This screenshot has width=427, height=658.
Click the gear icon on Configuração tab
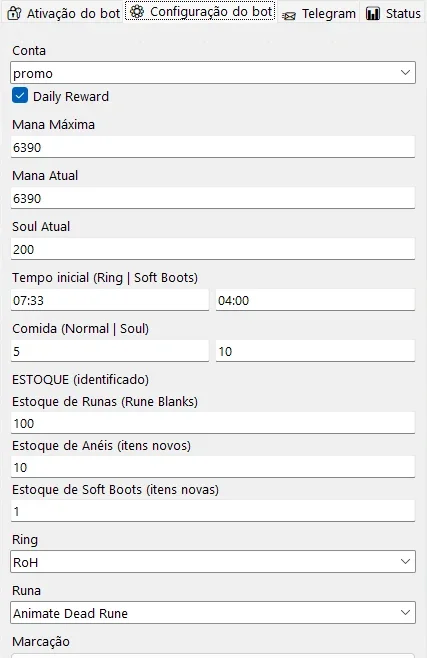pos(137,12)
